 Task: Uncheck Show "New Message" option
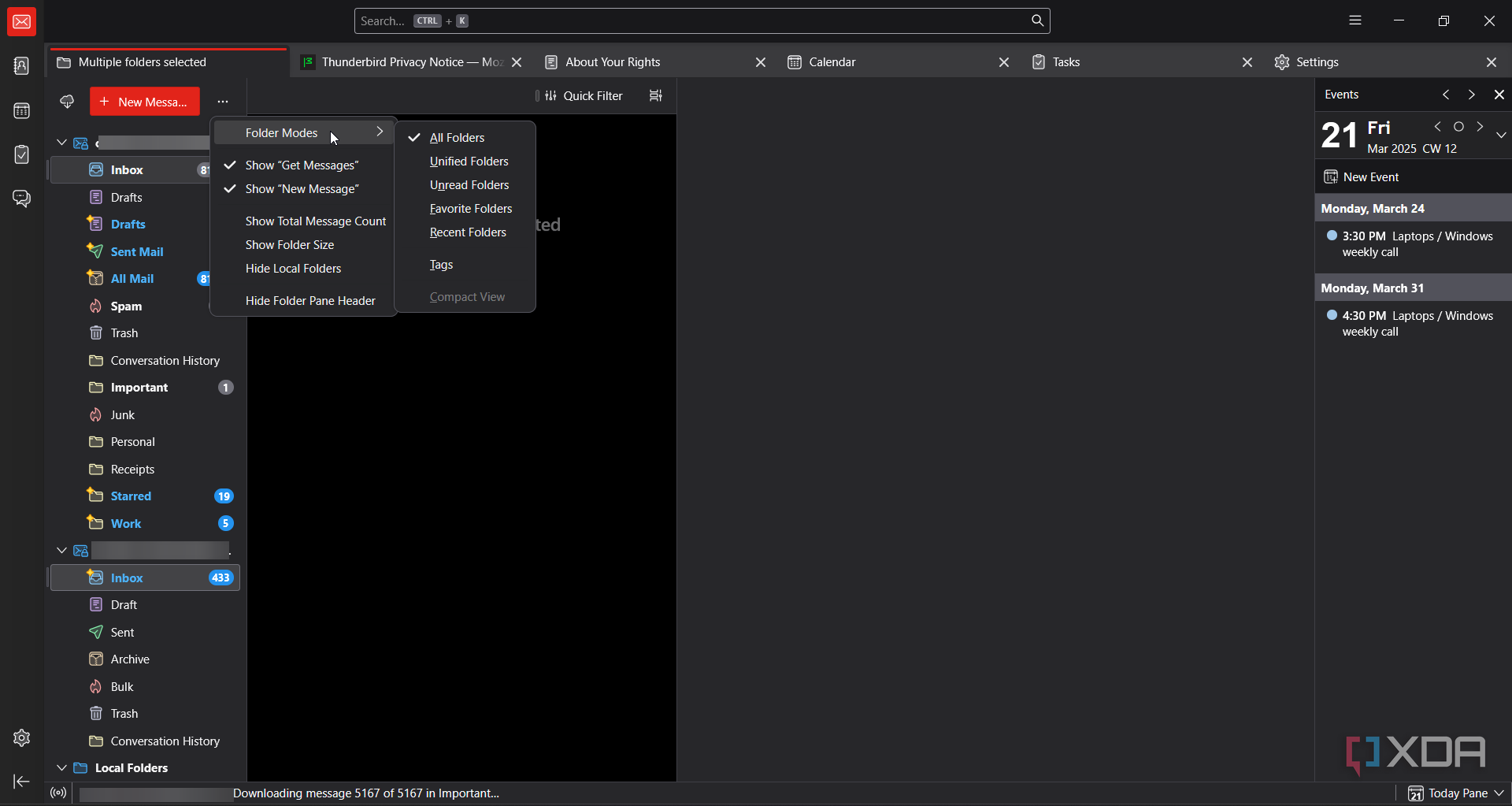[x=302, y=189]
